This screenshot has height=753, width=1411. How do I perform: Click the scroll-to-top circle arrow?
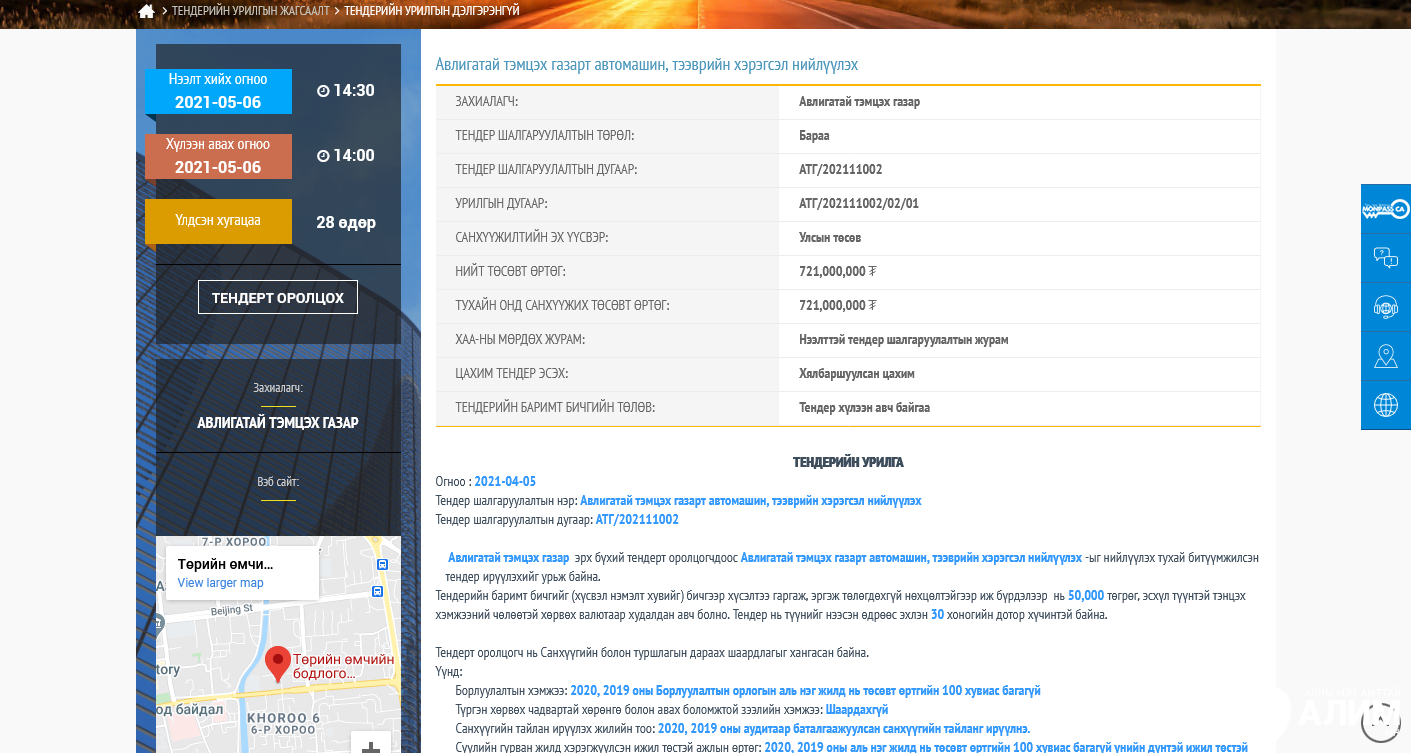(x=1381, y=720)
